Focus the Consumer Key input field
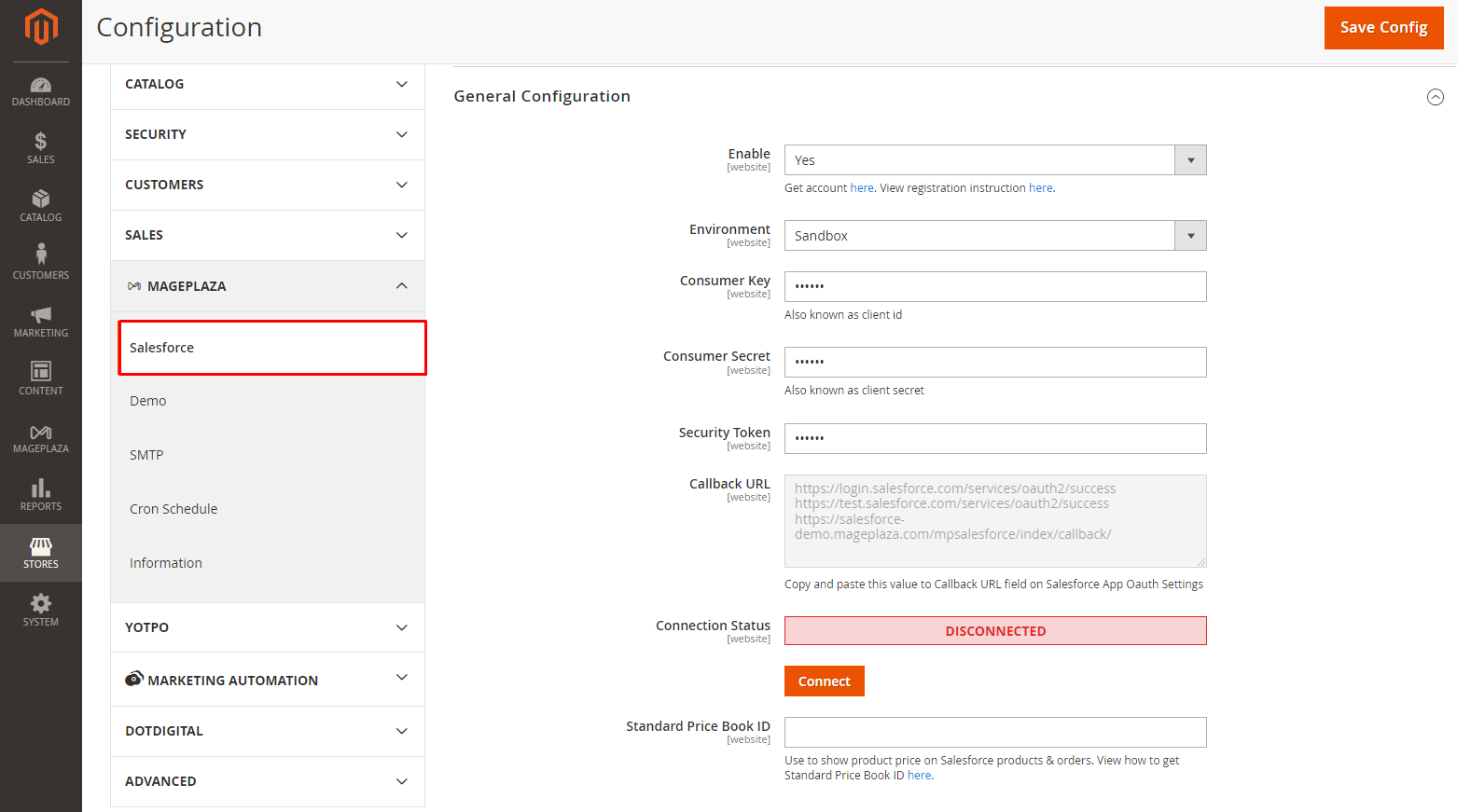Image resolution: width=1471 pixels, height=812 pixels. coord(995,287)
